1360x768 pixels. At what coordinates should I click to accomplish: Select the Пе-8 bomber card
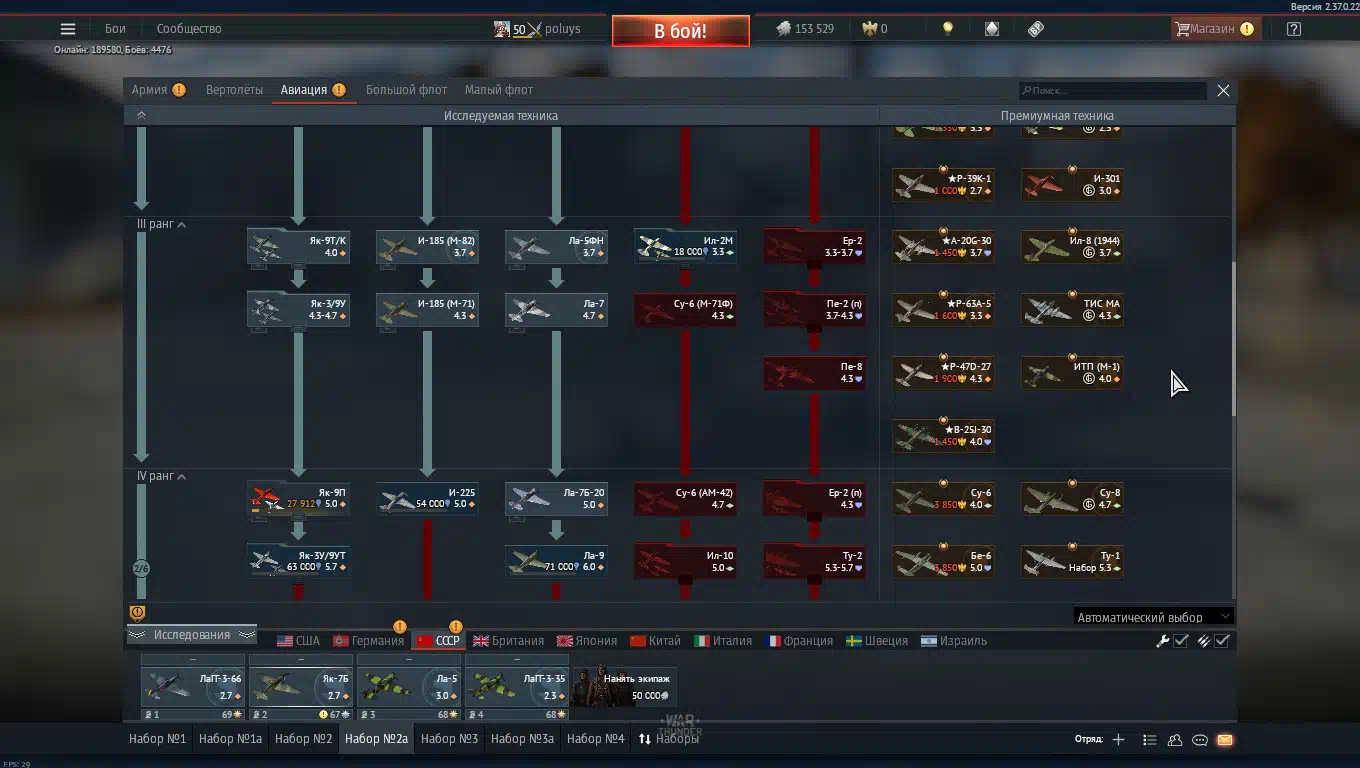pyautogui.click(x=814, y=373)
